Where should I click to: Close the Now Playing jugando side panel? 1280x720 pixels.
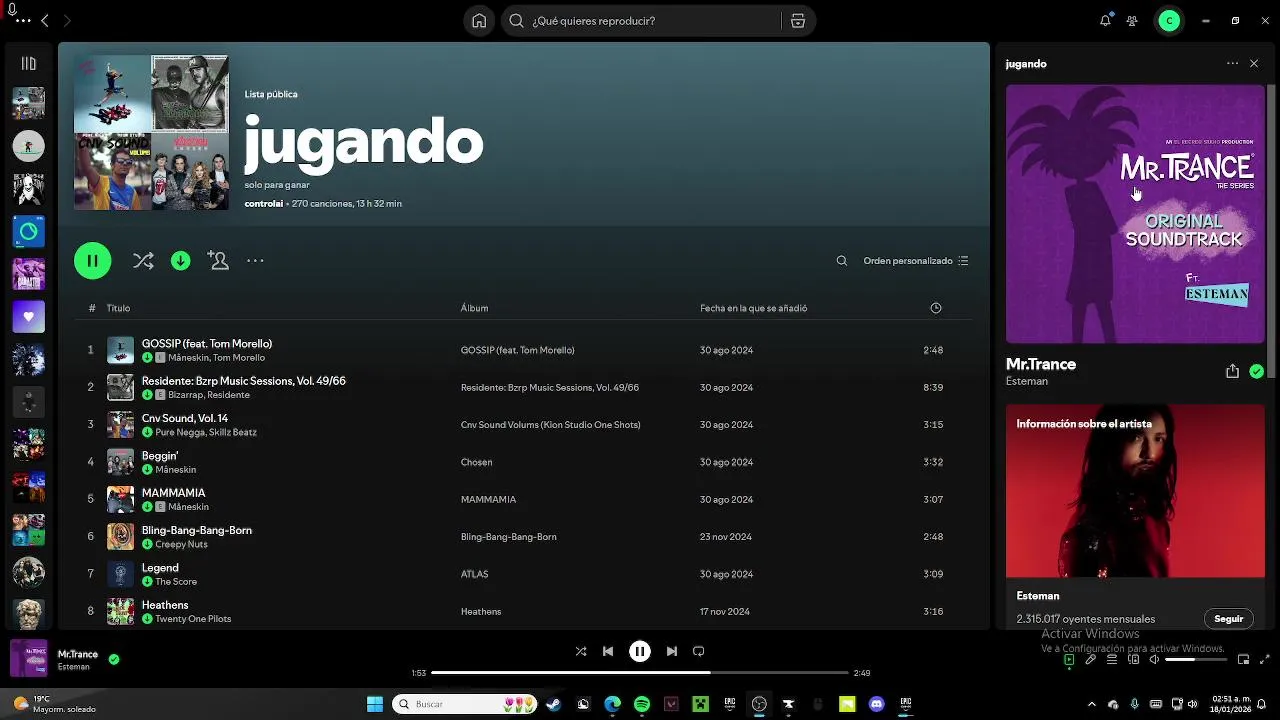point(1254,64)
